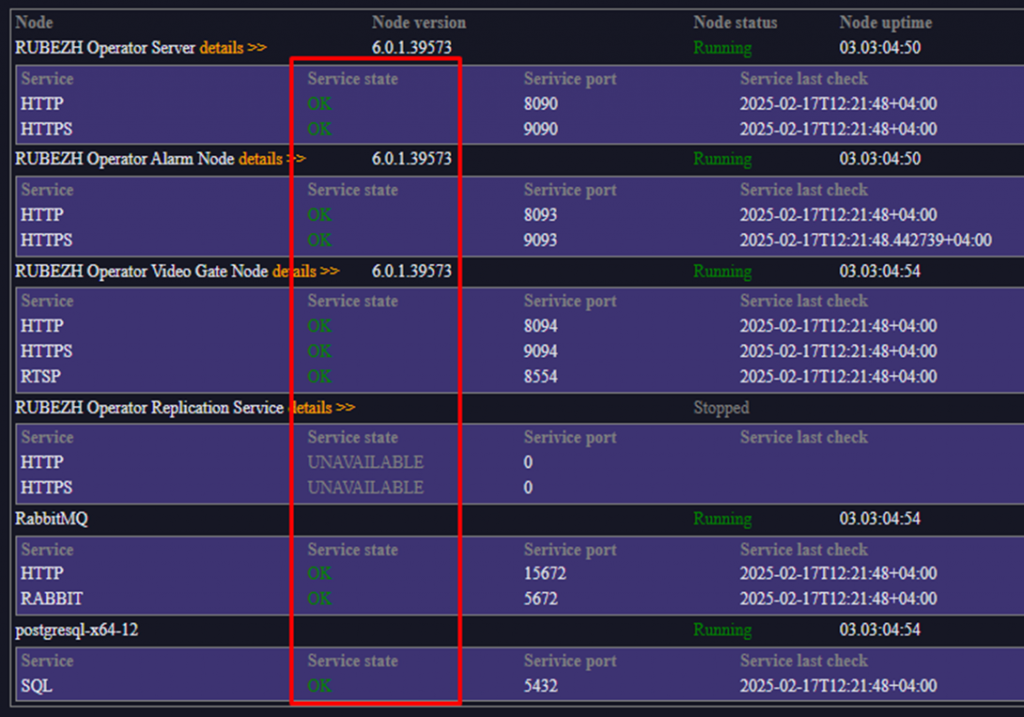Click the SQL service name
The width and height of the screenshot is (1024, 717).
click(36, 686)
